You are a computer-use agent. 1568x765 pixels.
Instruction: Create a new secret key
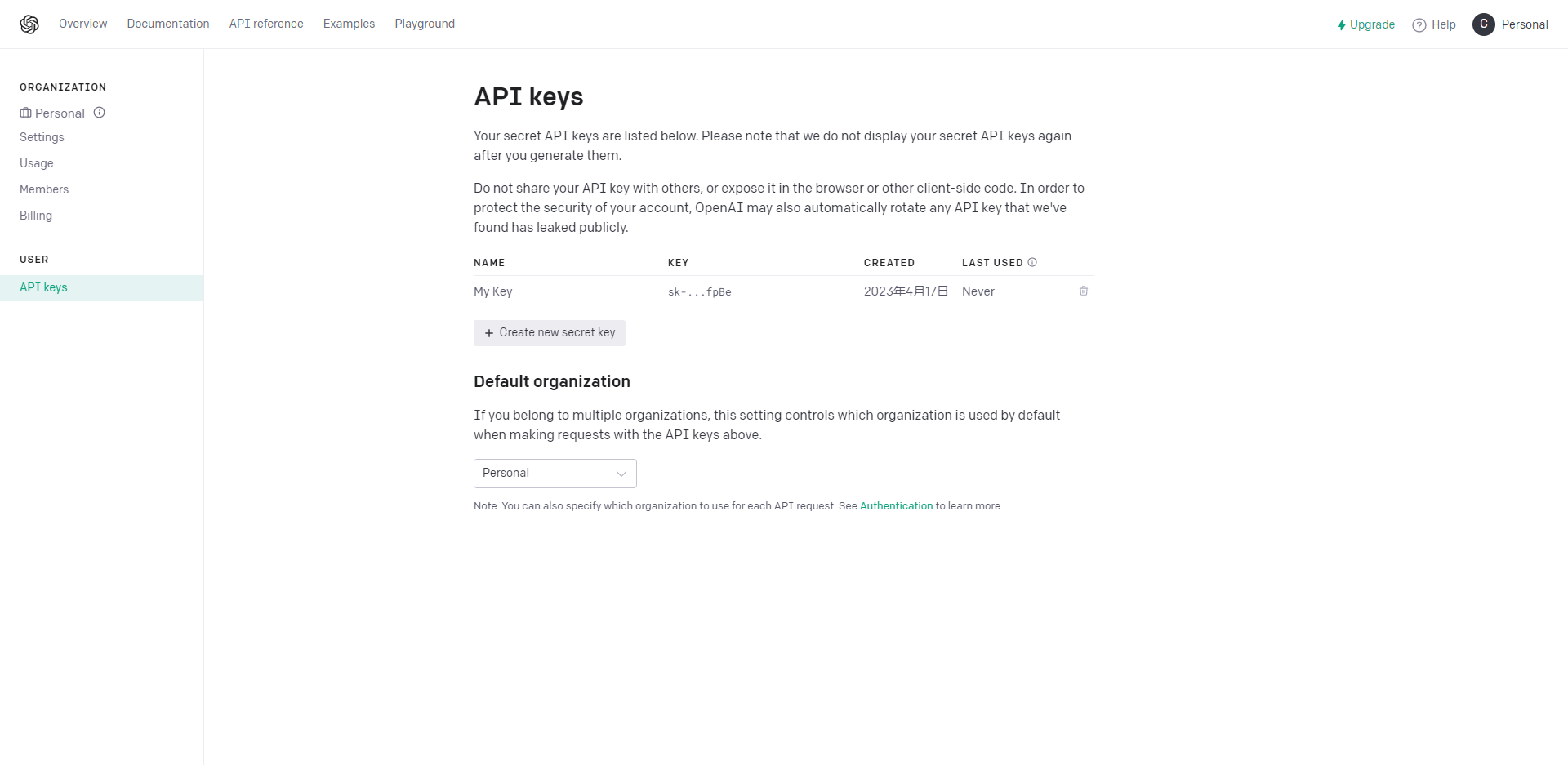(x=550, y=333)
